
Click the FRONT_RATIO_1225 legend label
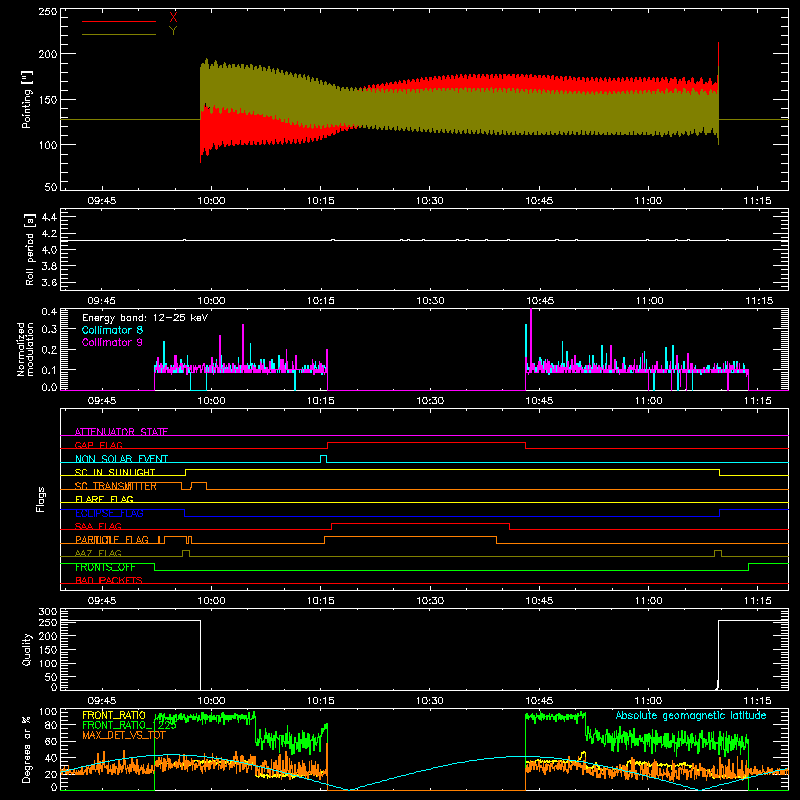129,725
